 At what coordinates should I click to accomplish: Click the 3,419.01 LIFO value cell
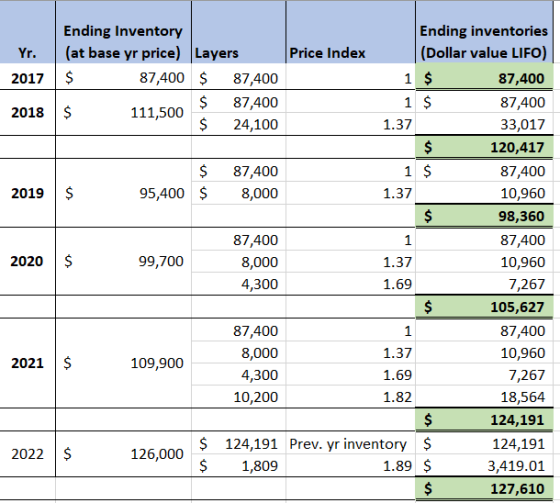[484, 465]
